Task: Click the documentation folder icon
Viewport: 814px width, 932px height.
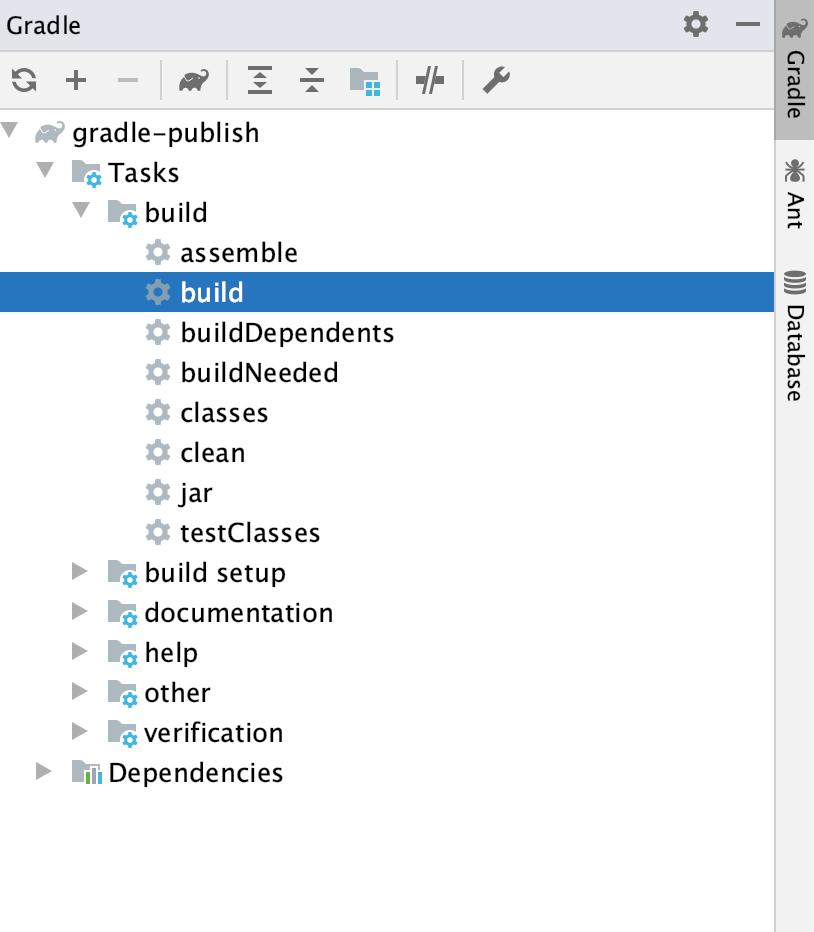Action: (x=122, y=613)
